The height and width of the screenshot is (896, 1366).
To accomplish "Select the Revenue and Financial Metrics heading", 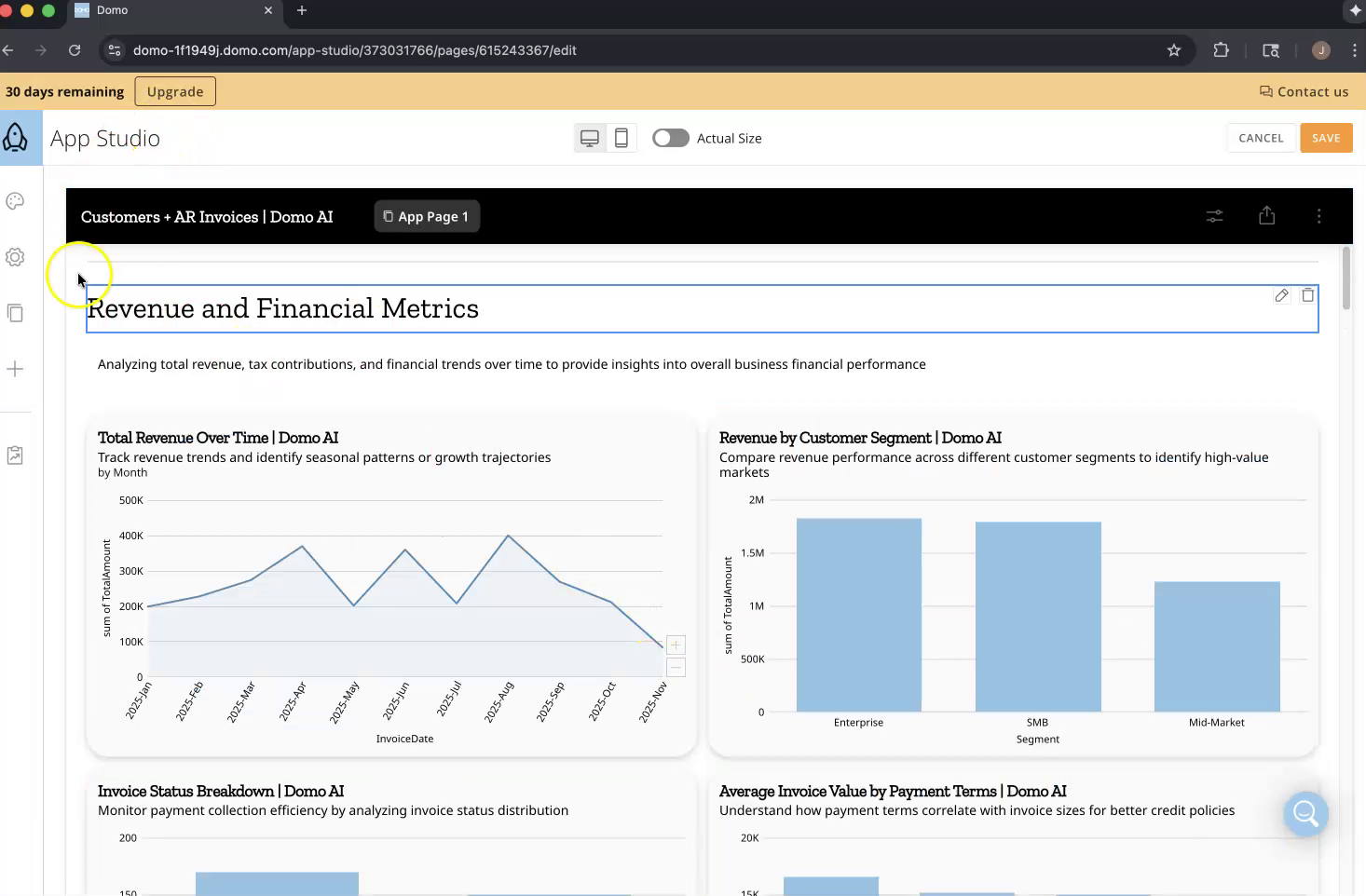I will [283, 308].
